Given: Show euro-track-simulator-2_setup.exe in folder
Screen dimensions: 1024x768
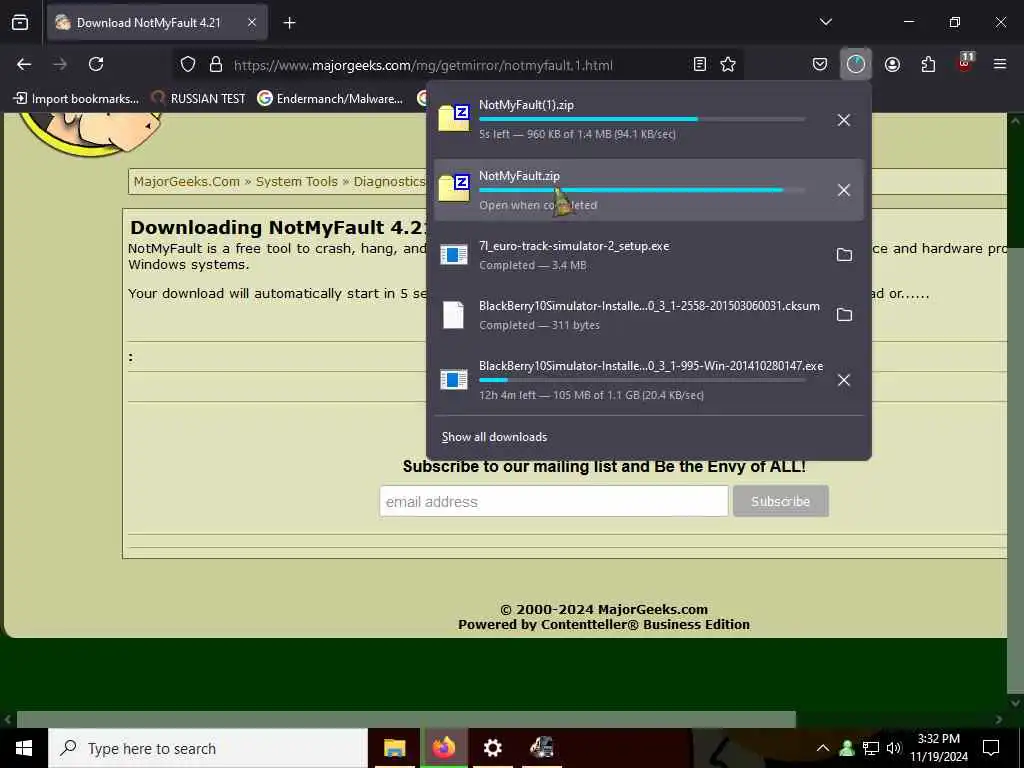Looking at the screenshot, I should pos(844,255).
